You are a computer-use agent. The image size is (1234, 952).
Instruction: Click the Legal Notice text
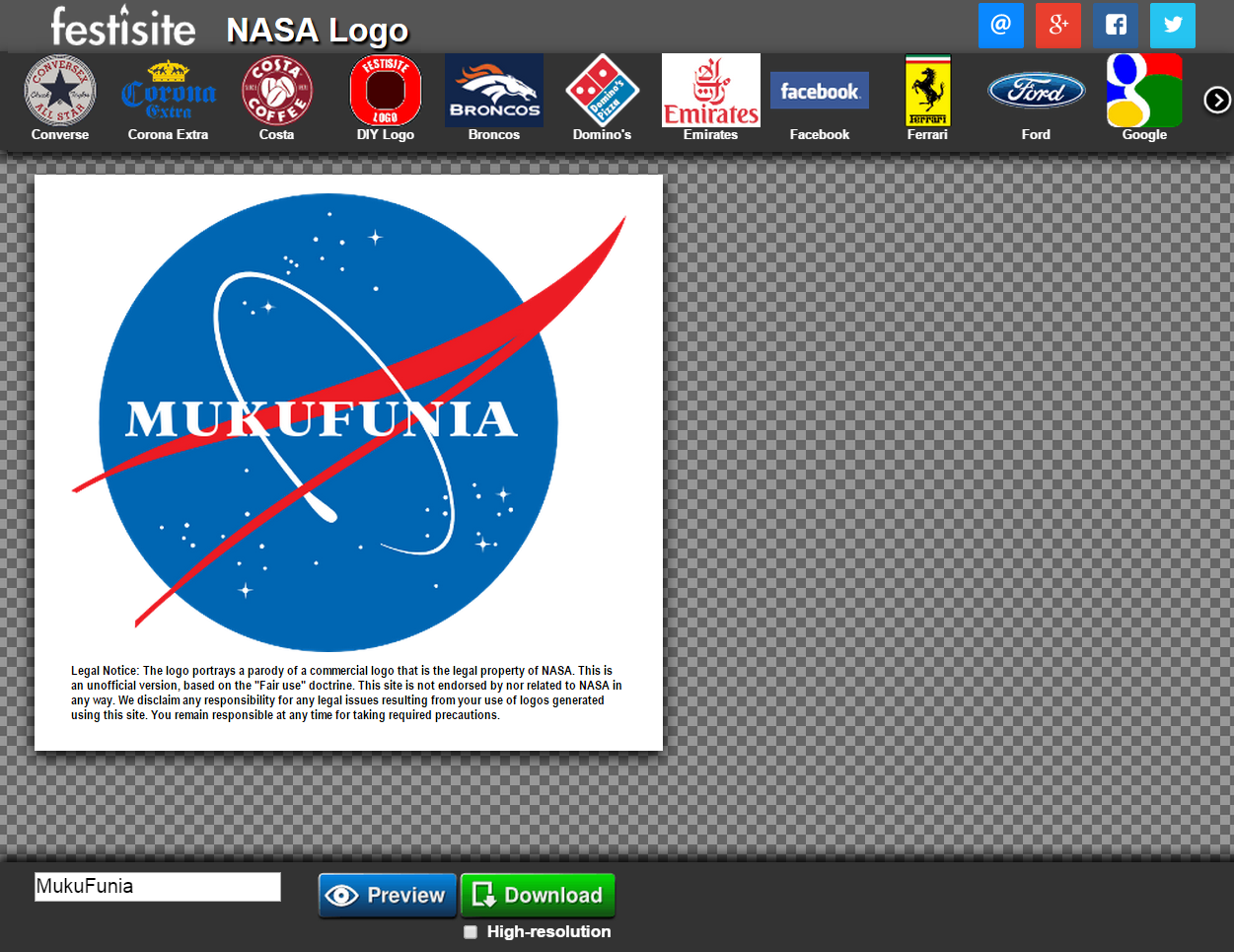pos(346,693)
